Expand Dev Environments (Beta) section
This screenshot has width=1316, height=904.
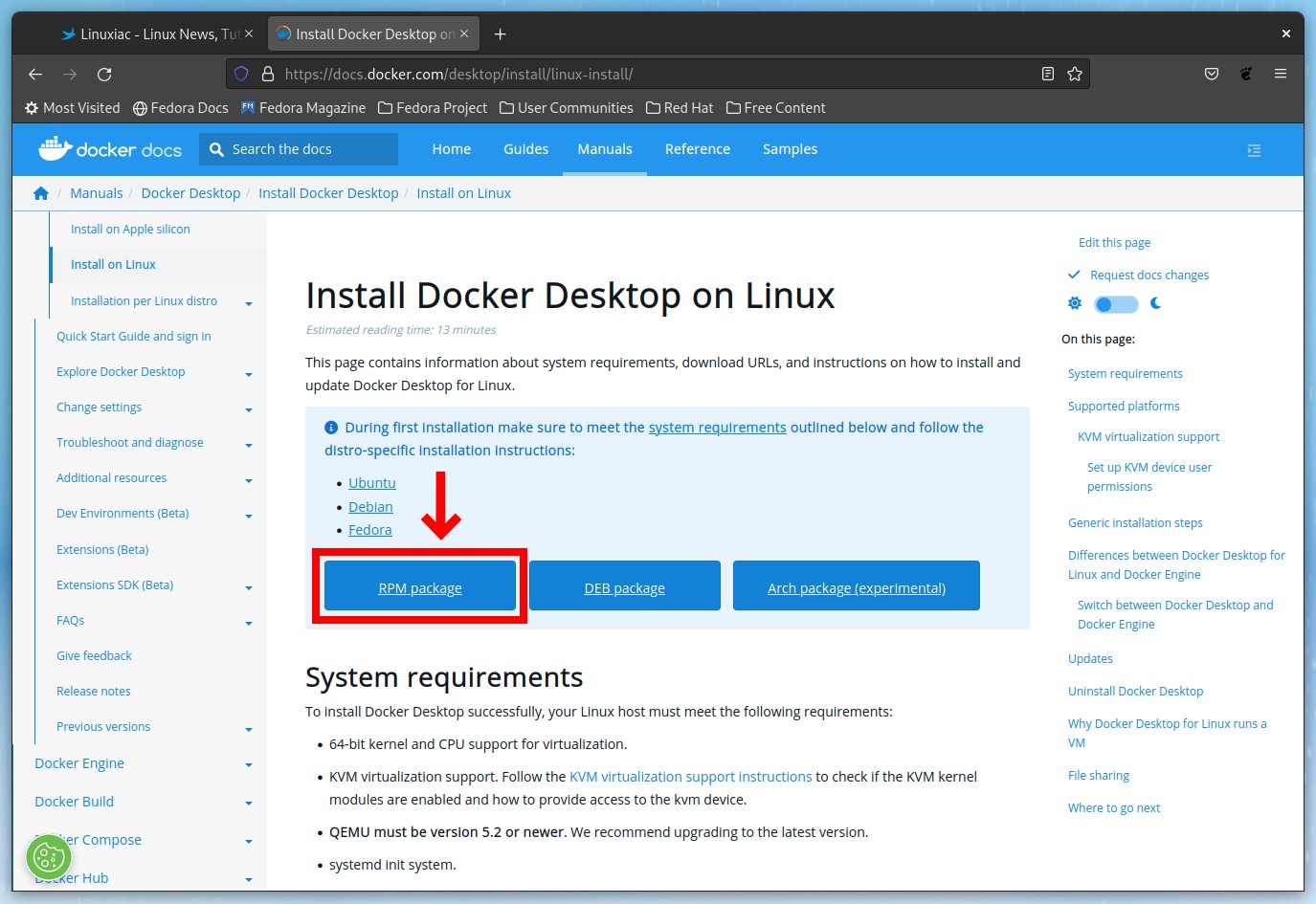[249, 516]
